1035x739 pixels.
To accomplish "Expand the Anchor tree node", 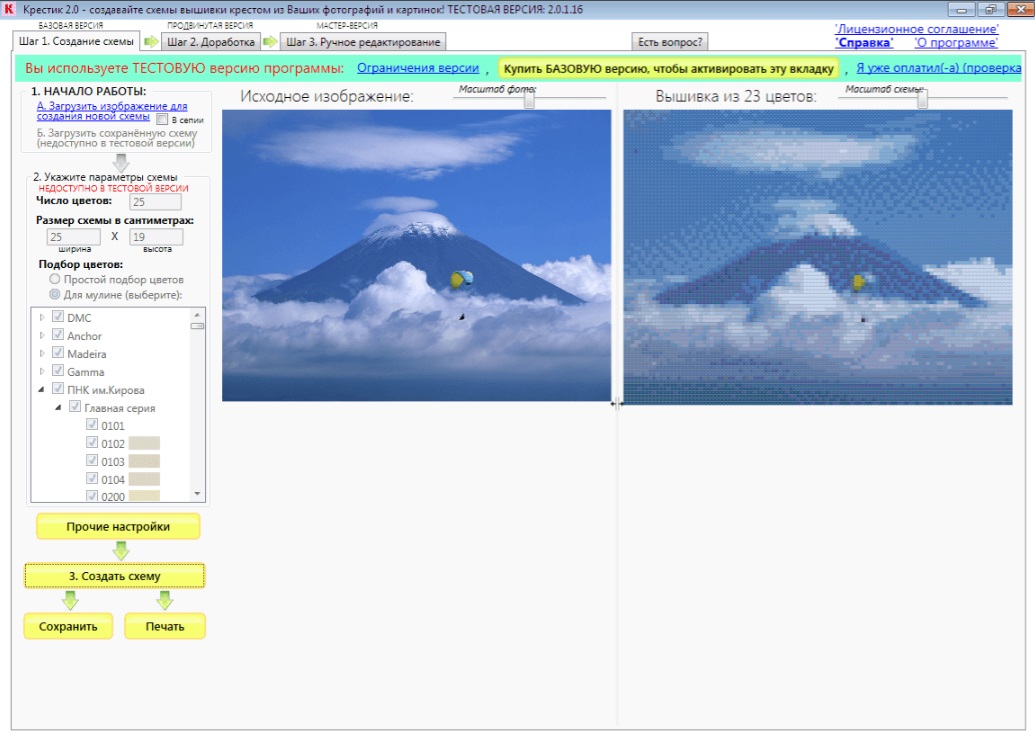I will 42,336.
